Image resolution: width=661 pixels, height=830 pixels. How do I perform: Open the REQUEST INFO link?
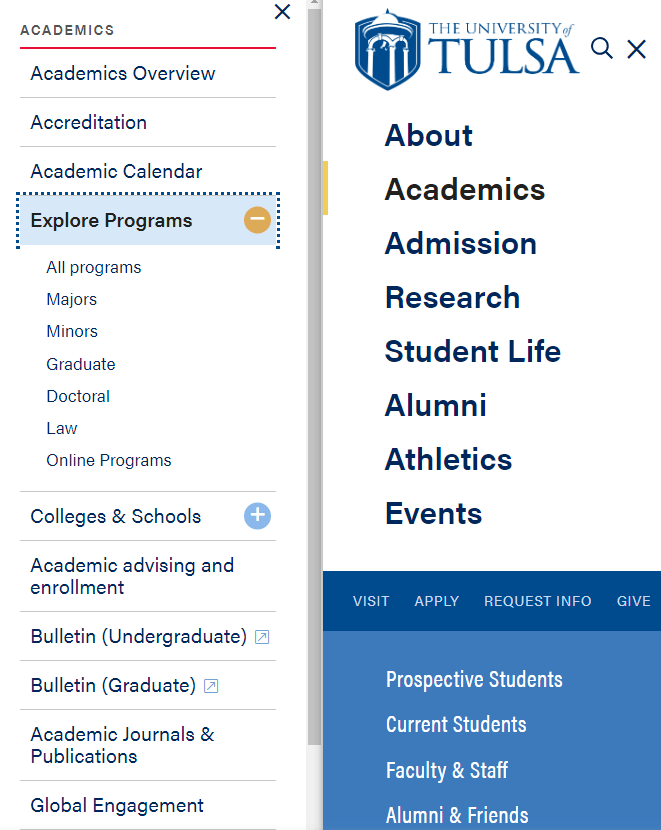(538, 601)
